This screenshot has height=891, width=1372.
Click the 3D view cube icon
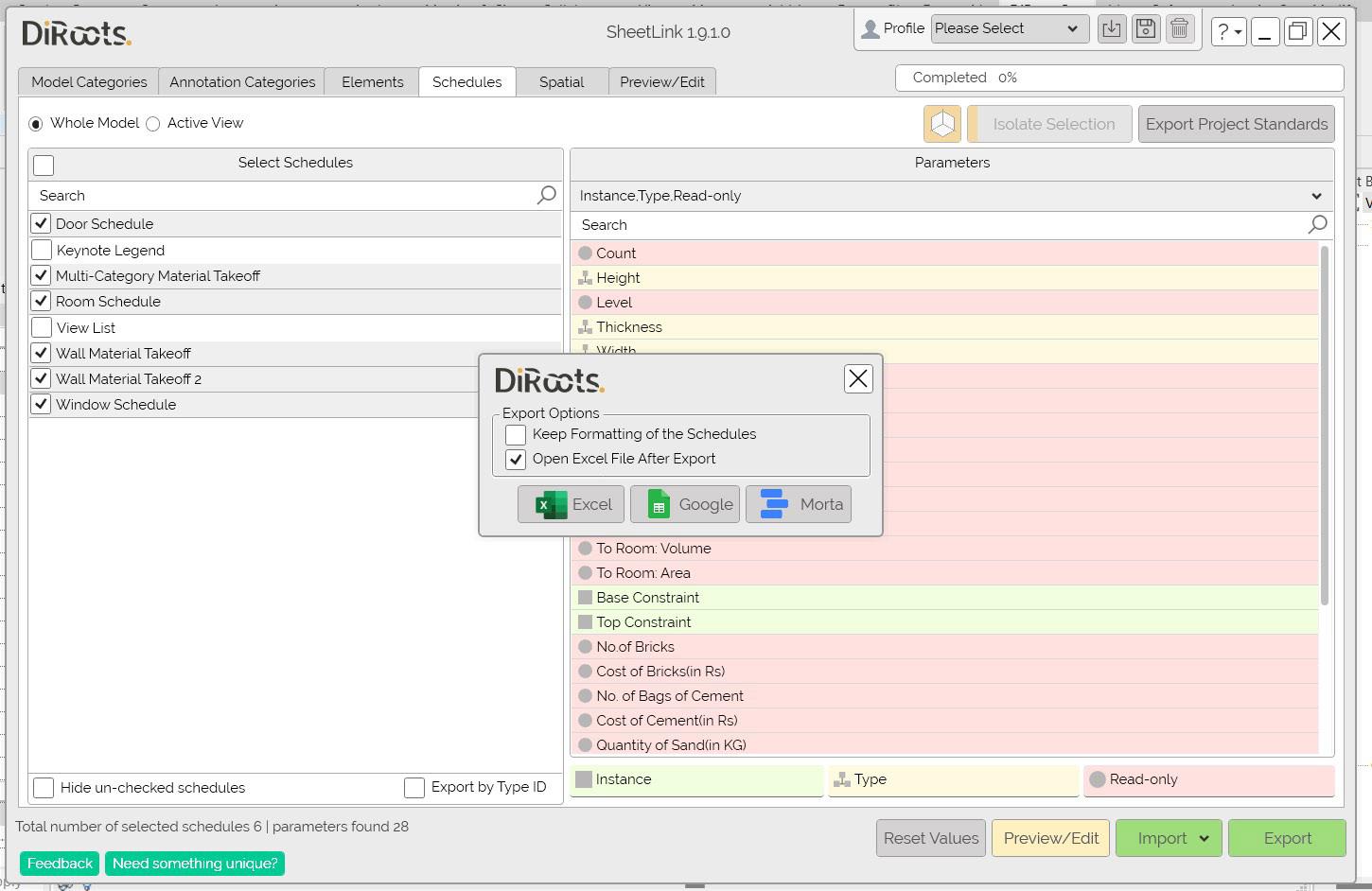click(x=942, y=124)
